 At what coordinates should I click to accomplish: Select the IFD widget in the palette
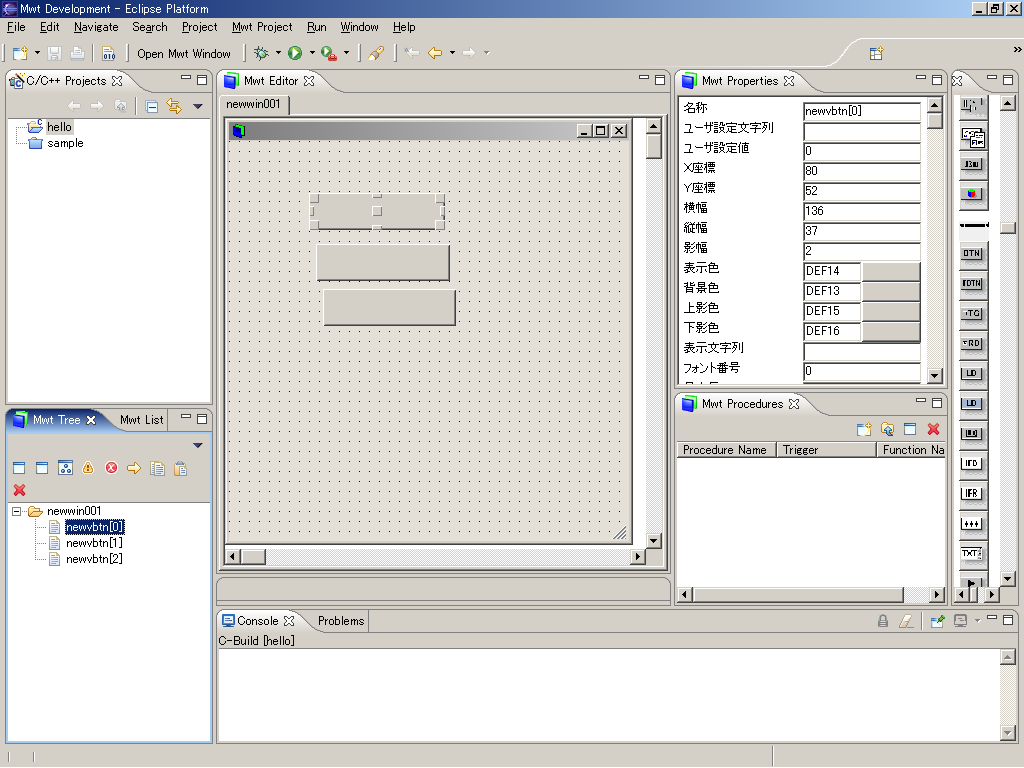(x=972, y=464)
